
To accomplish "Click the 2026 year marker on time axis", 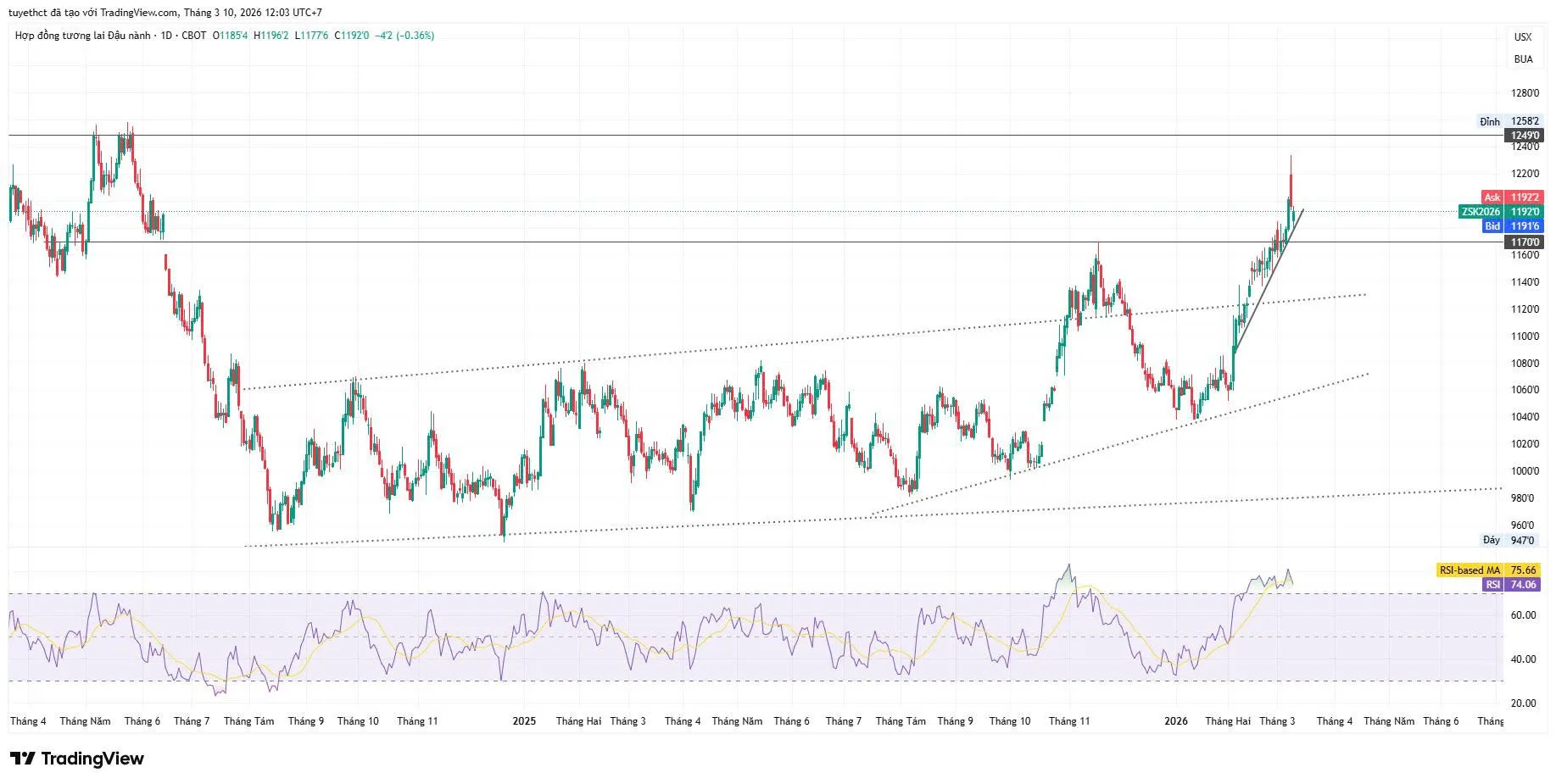I will coord(1175,721).
